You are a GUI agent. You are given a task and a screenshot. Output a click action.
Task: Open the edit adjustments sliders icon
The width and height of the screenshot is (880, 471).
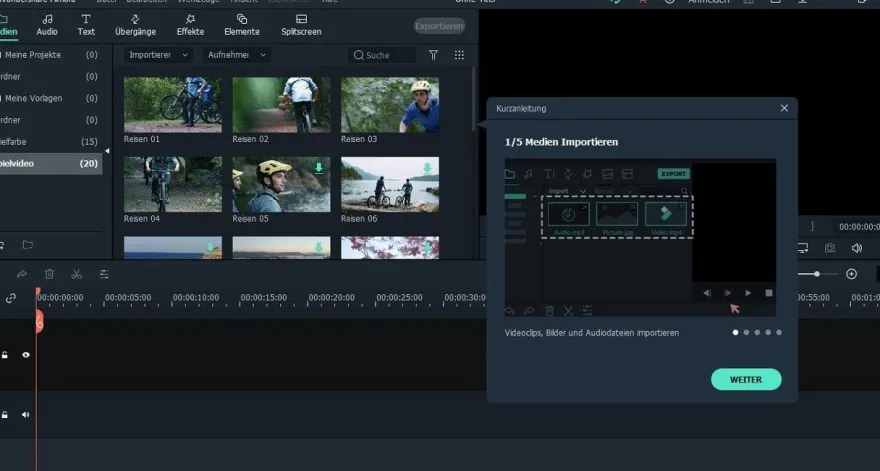pyautogui.click(x=104, y=275)
